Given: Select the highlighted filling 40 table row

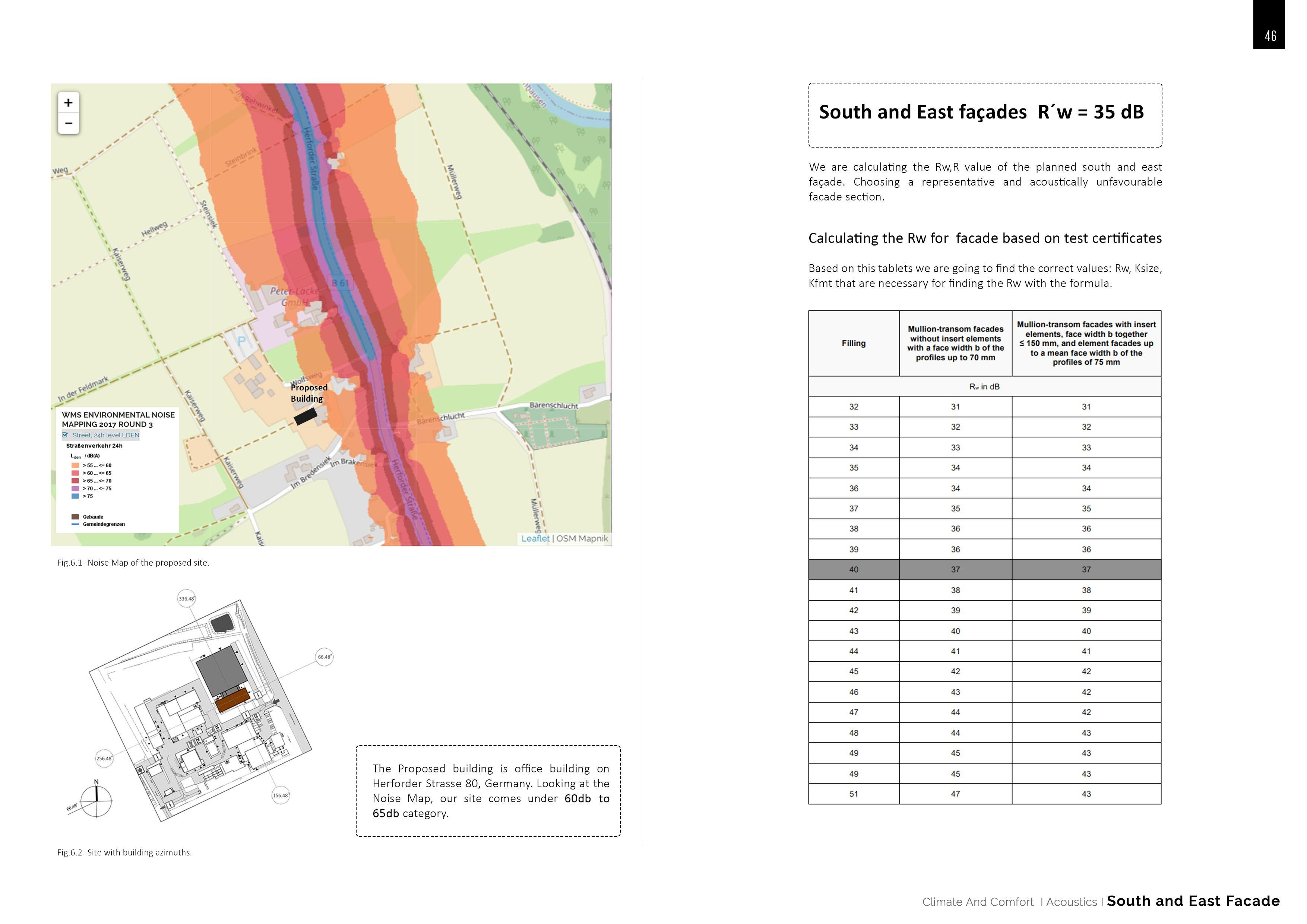Looking at the screenshot, I should tap(984, 570).
